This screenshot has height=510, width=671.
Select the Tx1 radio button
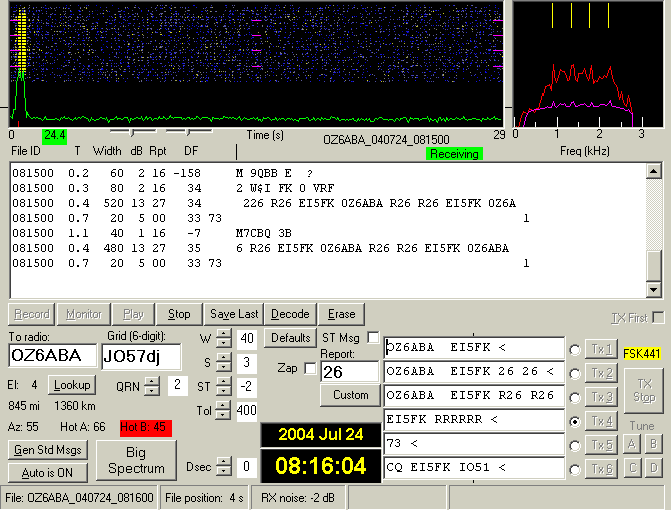coord(576,349)
